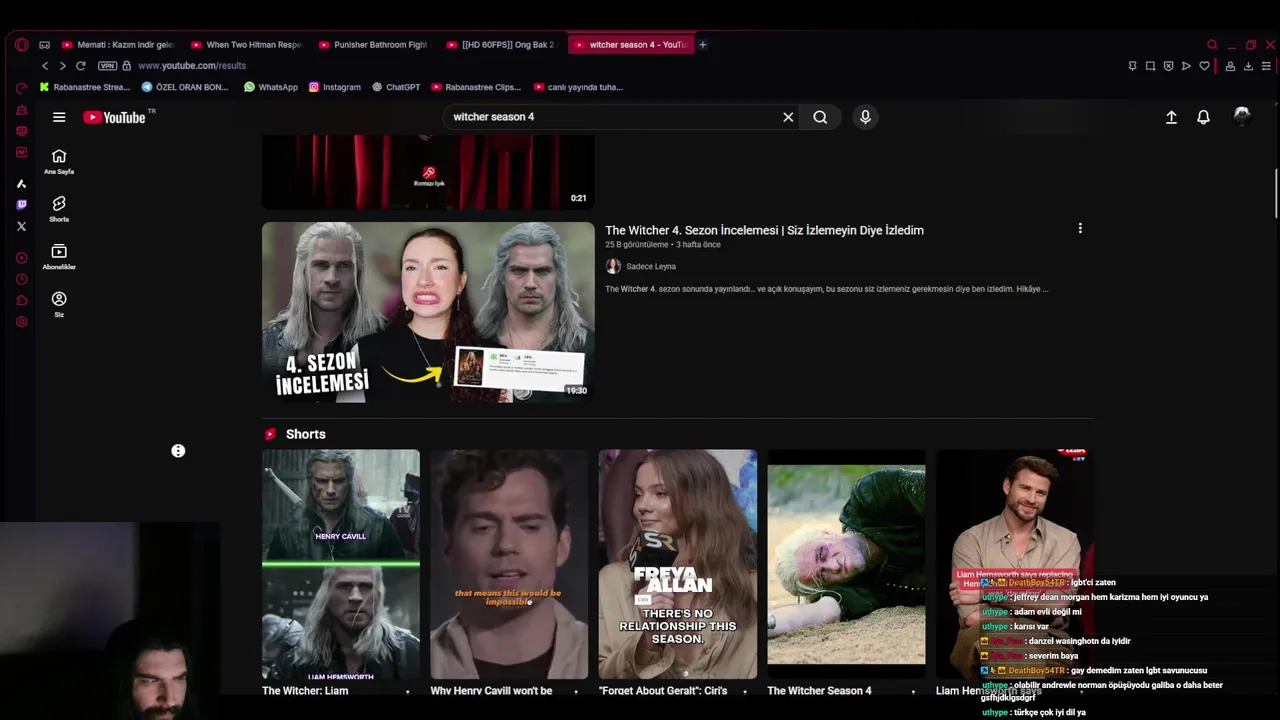The image size is (1280, 720).
Task: Open options for 'Why Henry Cavill won't be' short
Action: 576,691
